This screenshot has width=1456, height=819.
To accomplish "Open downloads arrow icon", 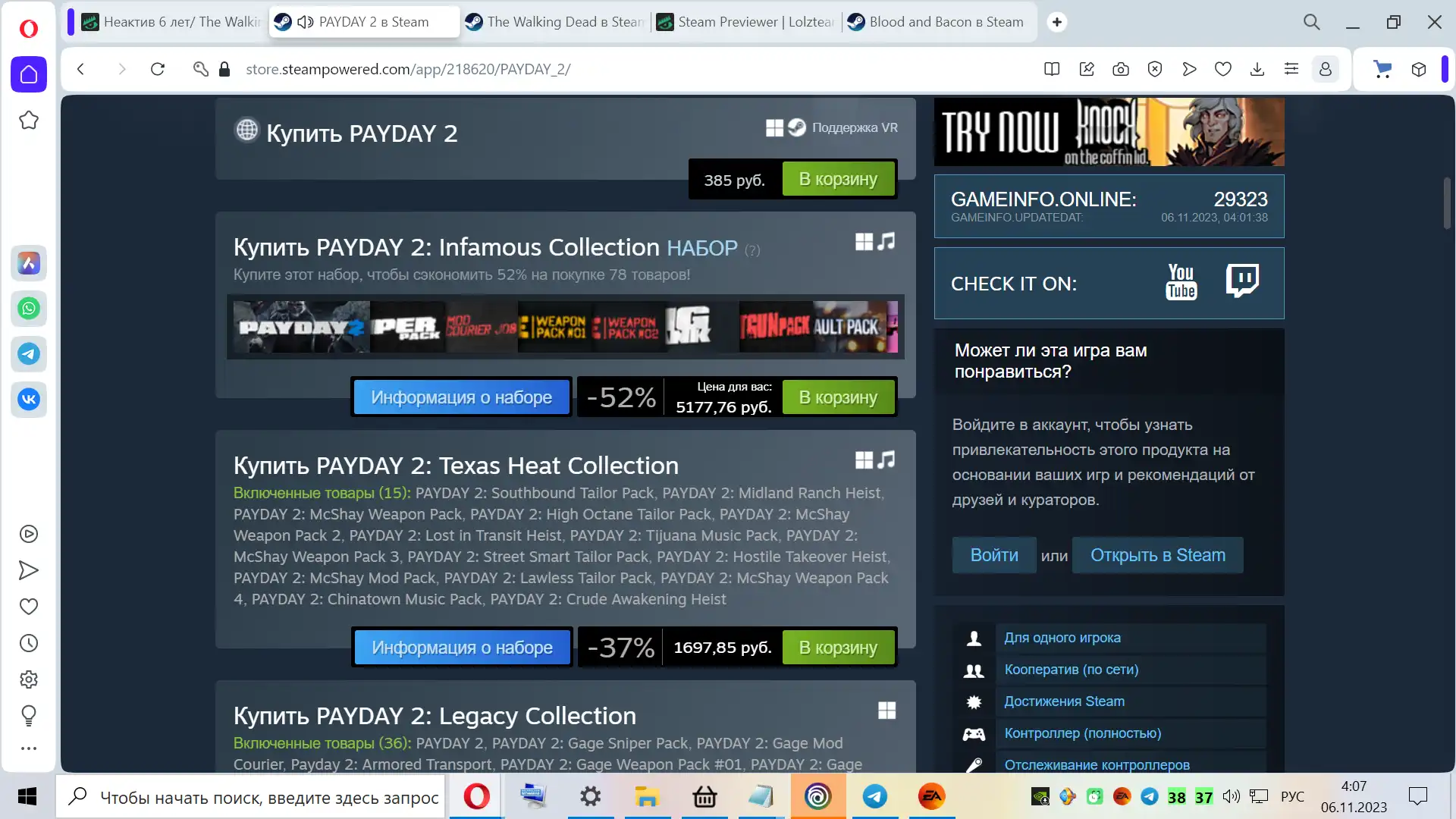I will tap(1257, 69).
